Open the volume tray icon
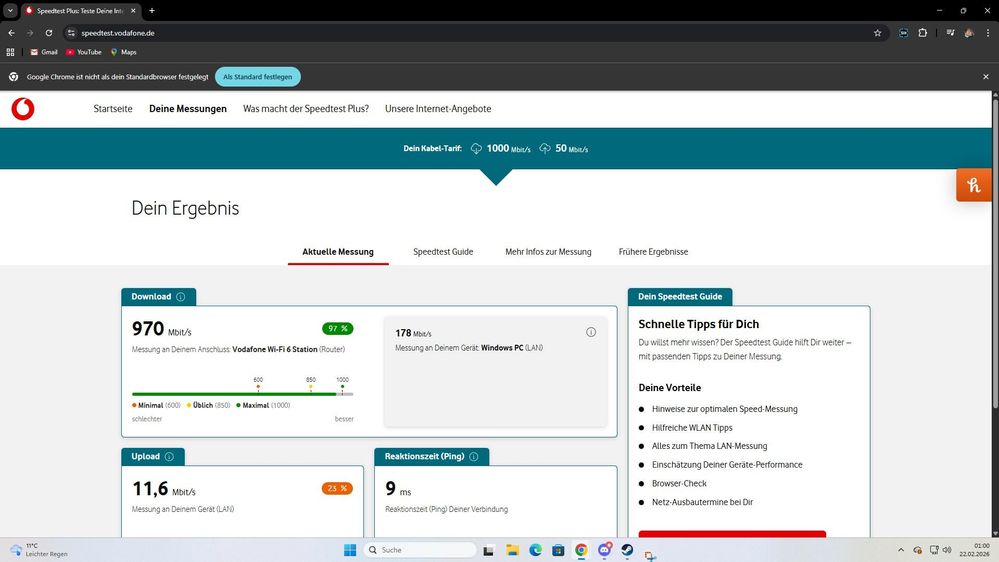 (947, 550)
